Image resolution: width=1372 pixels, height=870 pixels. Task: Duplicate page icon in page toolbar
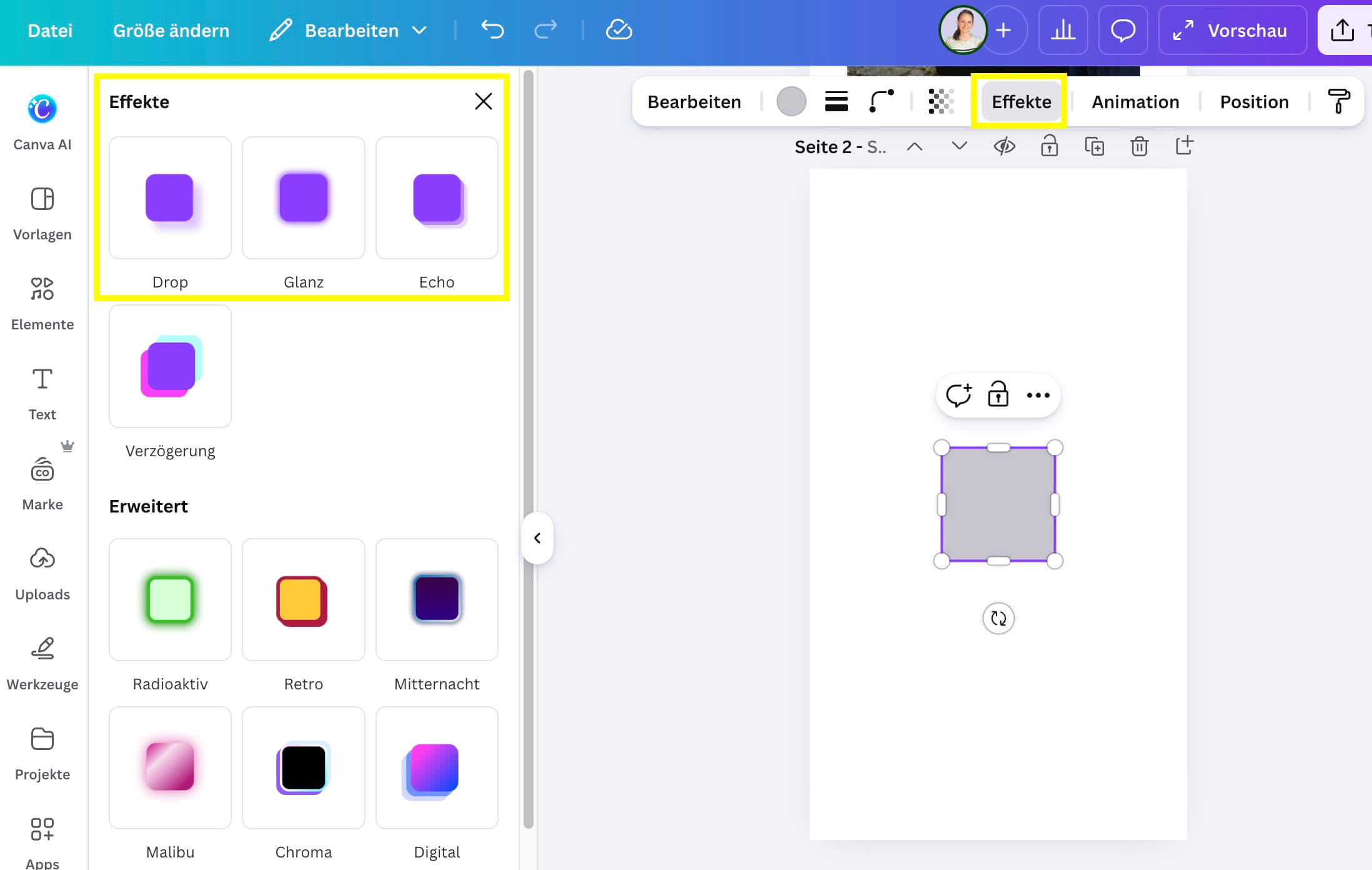[x=1094, y=146]
